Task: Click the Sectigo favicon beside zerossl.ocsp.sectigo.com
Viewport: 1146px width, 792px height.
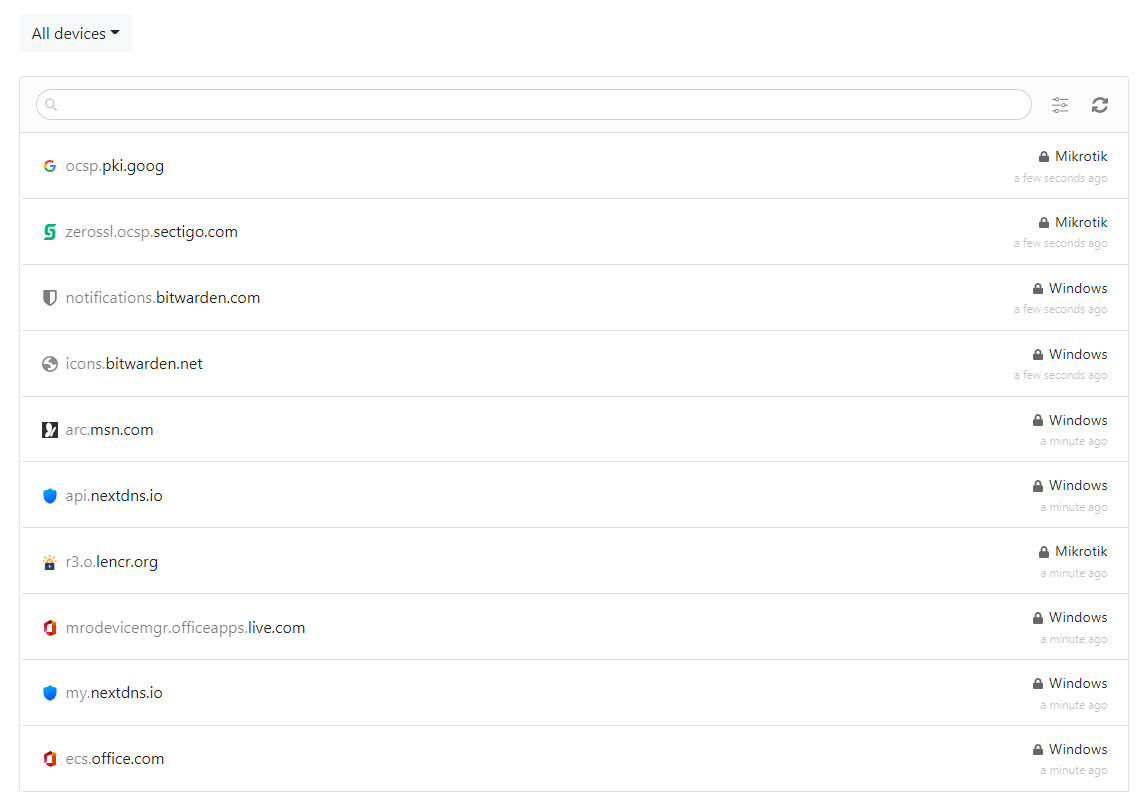Action: coord(50,232)
